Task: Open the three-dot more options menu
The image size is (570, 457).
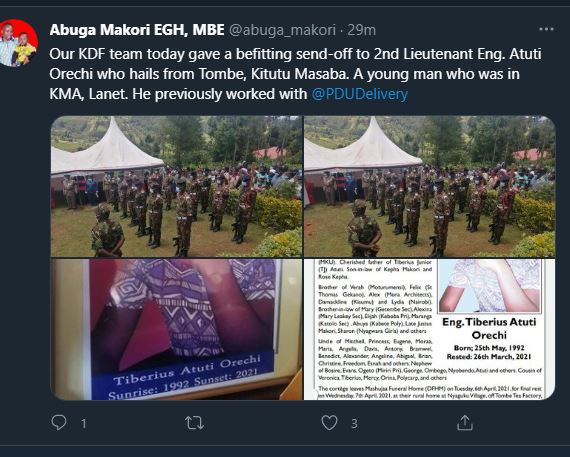Action: point(546,29)
